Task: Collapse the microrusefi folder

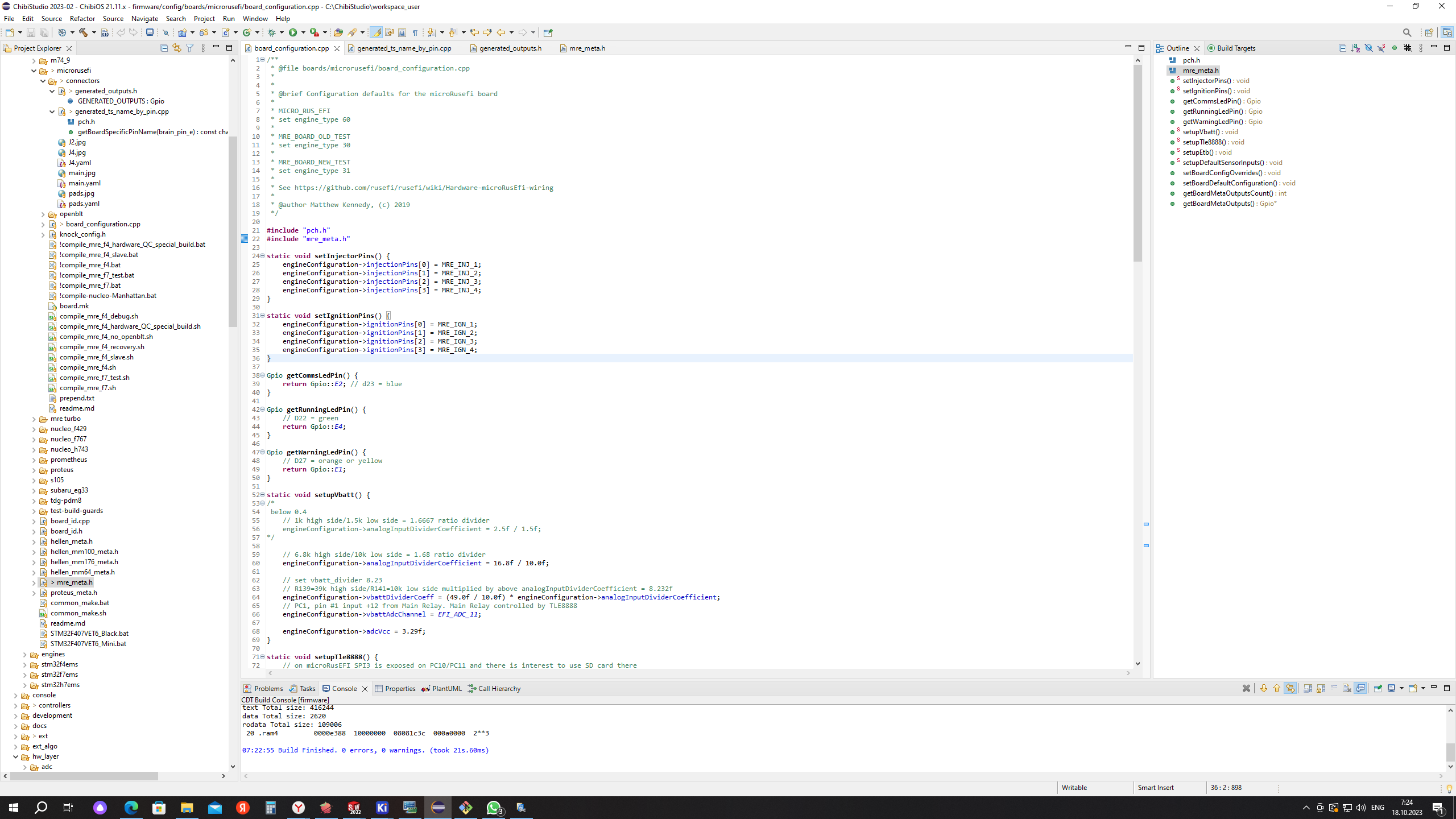Action: point(34,71)
